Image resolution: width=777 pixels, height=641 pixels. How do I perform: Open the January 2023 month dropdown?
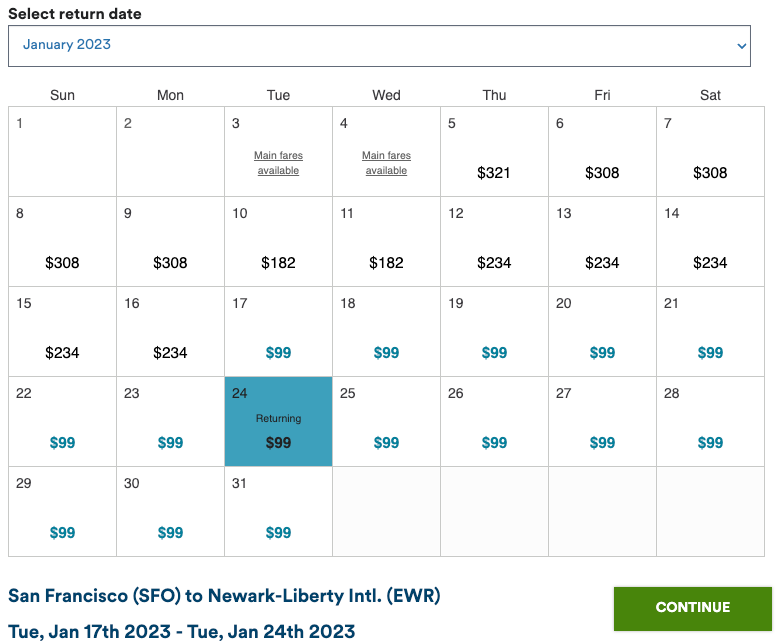(x=378, y=46)
